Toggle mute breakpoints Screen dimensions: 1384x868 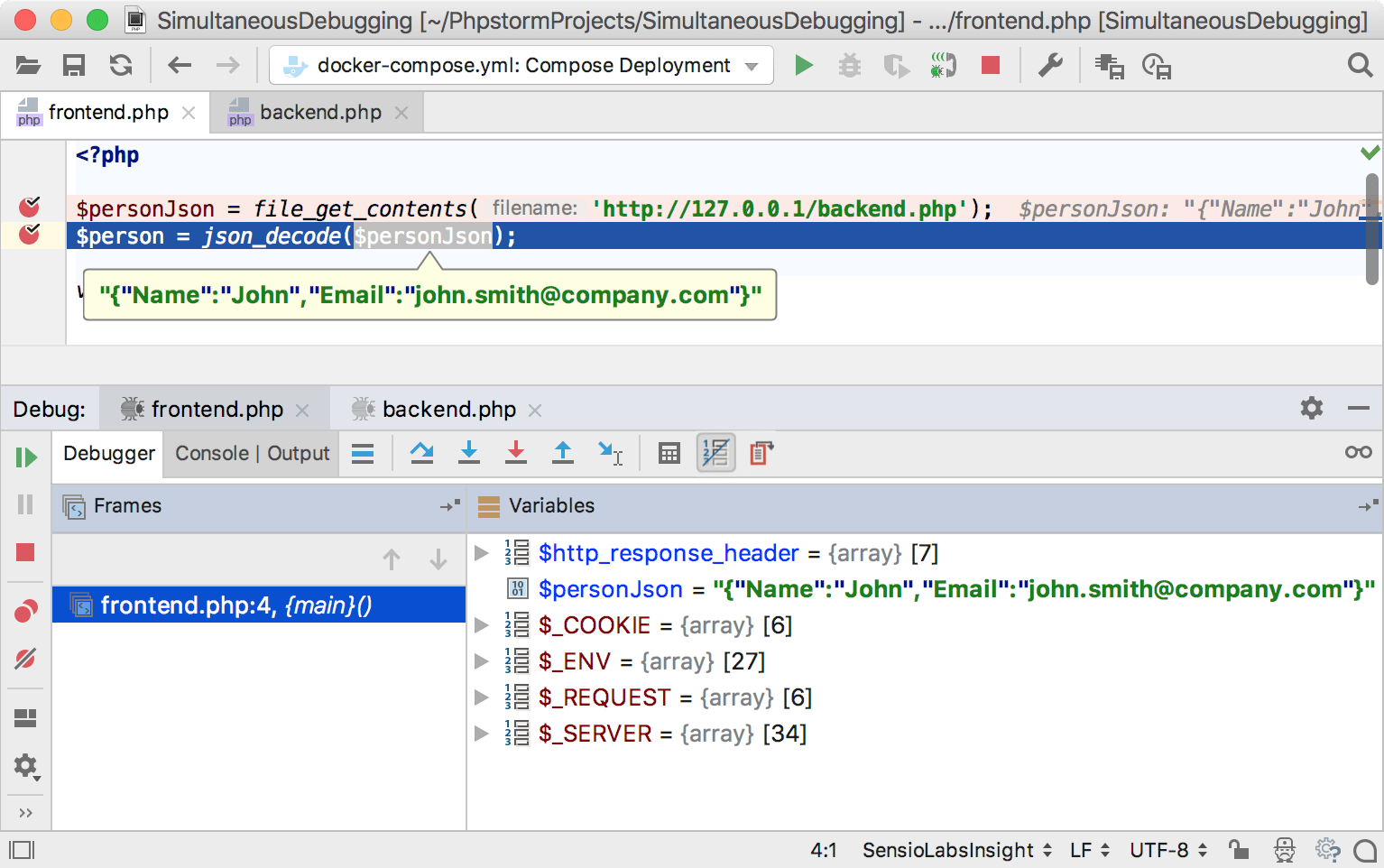25,658
